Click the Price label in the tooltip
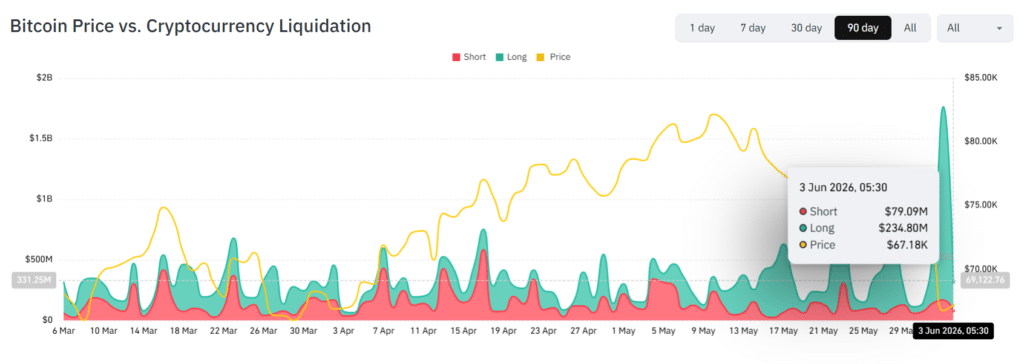Screen dimensions: 1024x364 coord(822,245)
